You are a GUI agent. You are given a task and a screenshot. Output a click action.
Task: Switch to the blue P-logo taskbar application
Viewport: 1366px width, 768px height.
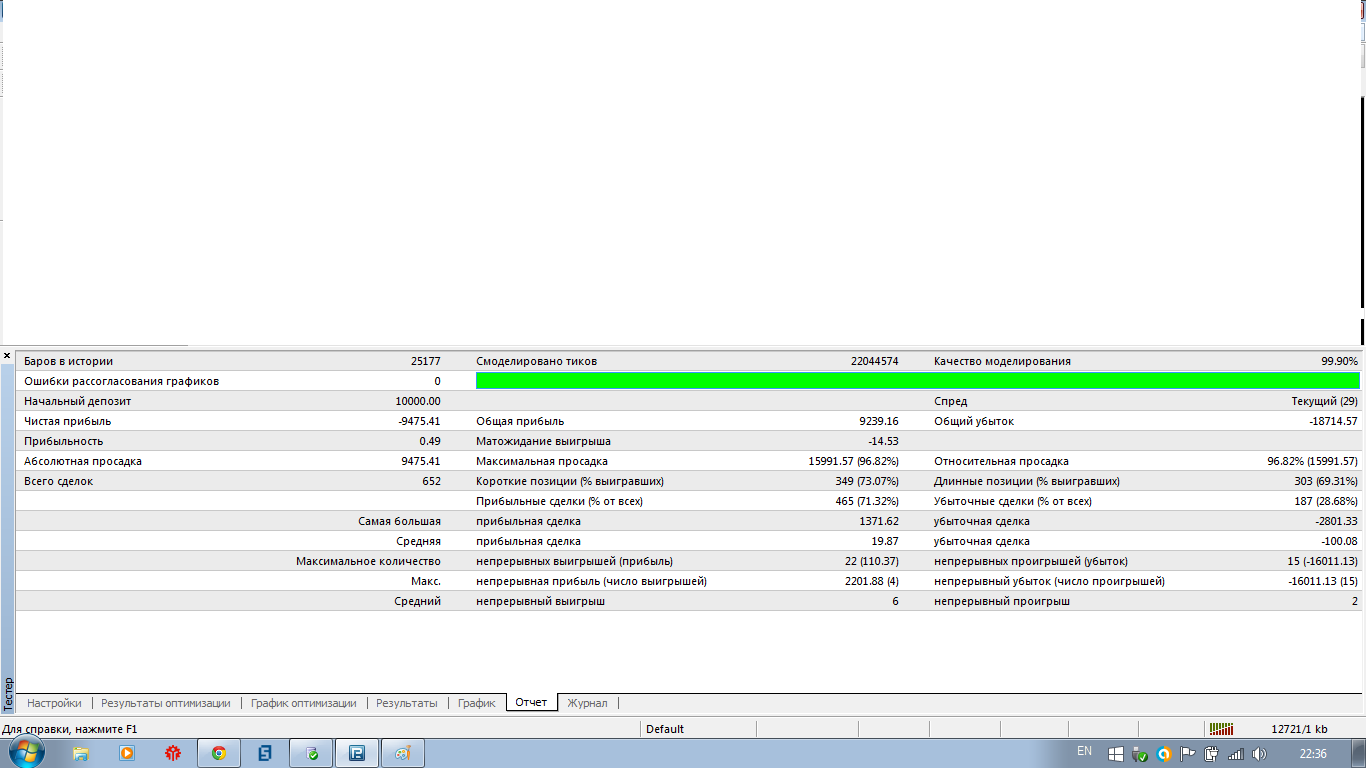point(357,753)
